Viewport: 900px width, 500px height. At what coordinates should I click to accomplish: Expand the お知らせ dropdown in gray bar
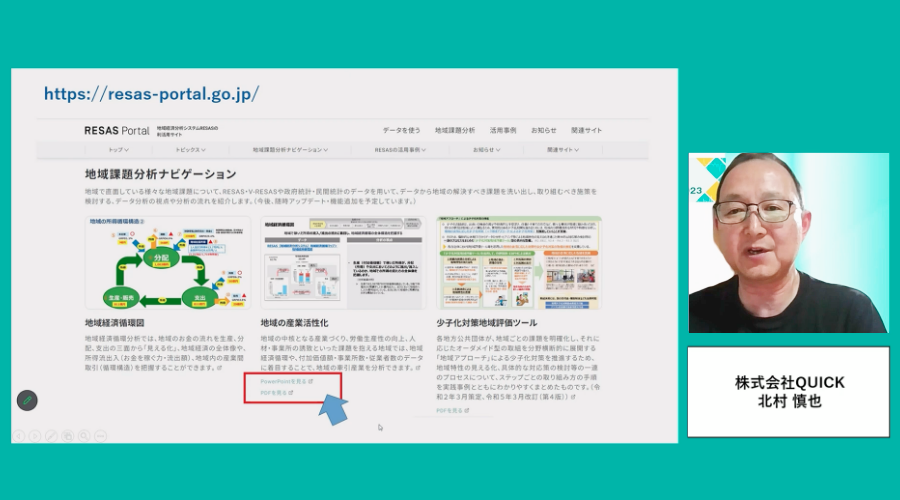pyautogui.click(x=486, y=150)
